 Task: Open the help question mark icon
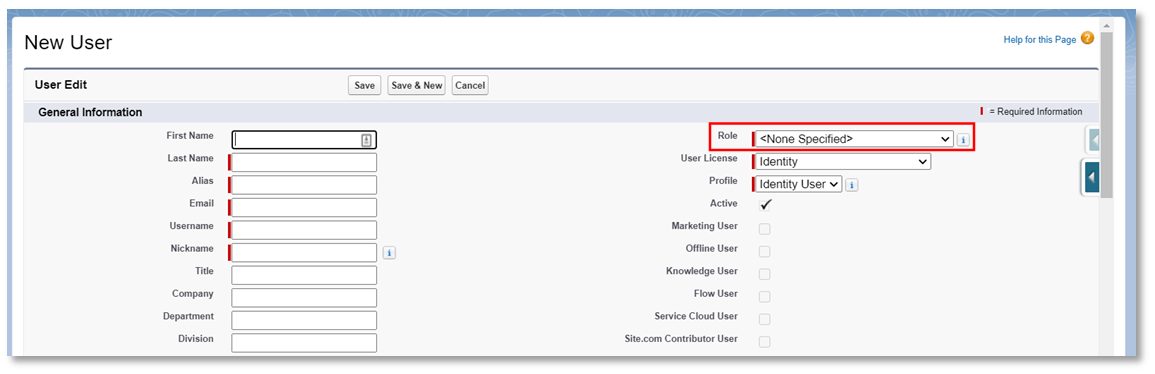(1087, 39)
